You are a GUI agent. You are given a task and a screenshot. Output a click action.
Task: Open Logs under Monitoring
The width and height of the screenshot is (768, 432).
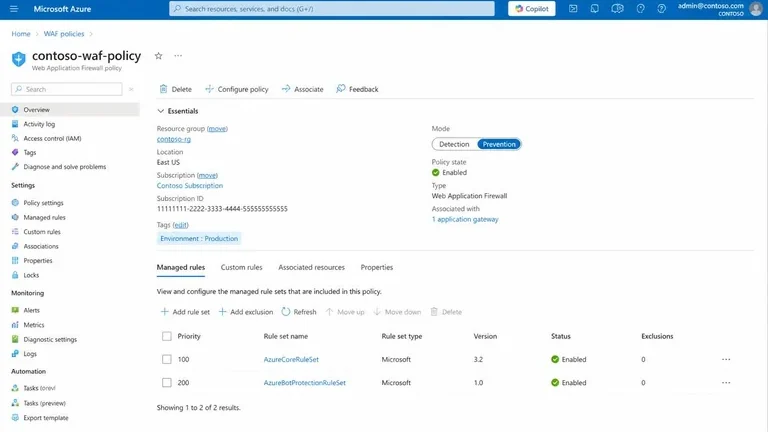tap(24, 354)
